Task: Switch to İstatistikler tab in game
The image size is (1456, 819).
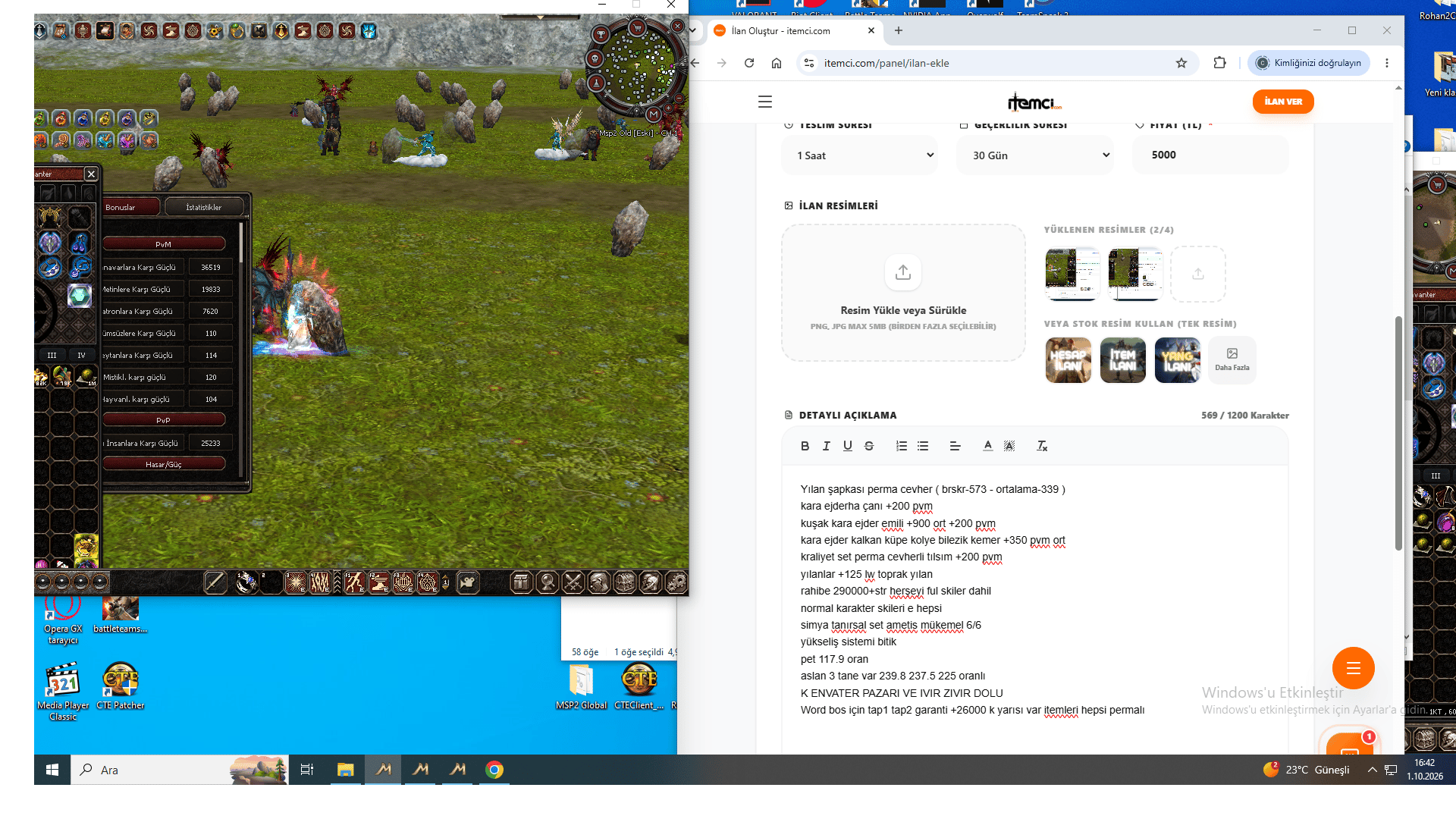Action: click(204, 207)
